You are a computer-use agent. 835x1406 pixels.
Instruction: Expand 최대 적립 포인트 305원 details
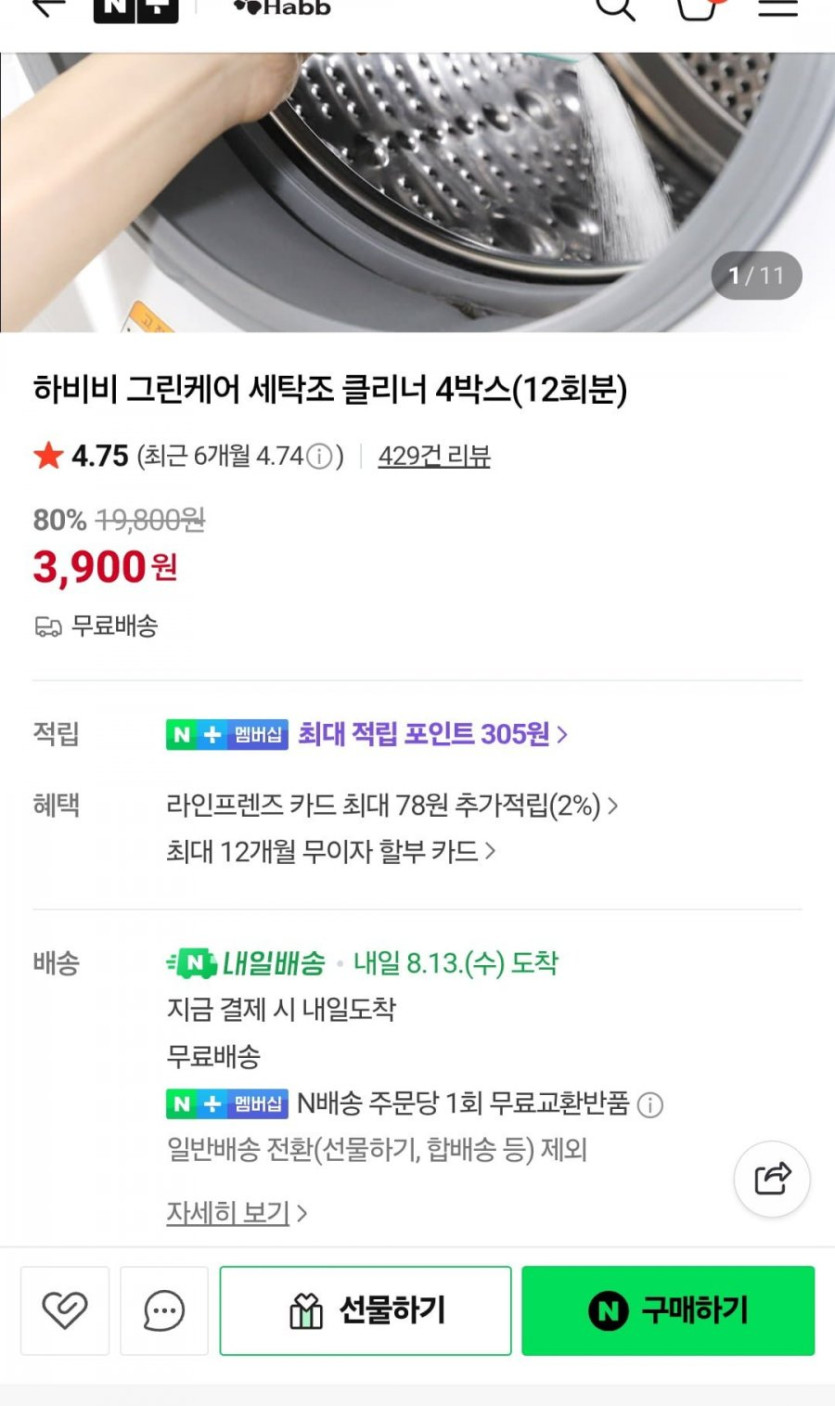432,735
